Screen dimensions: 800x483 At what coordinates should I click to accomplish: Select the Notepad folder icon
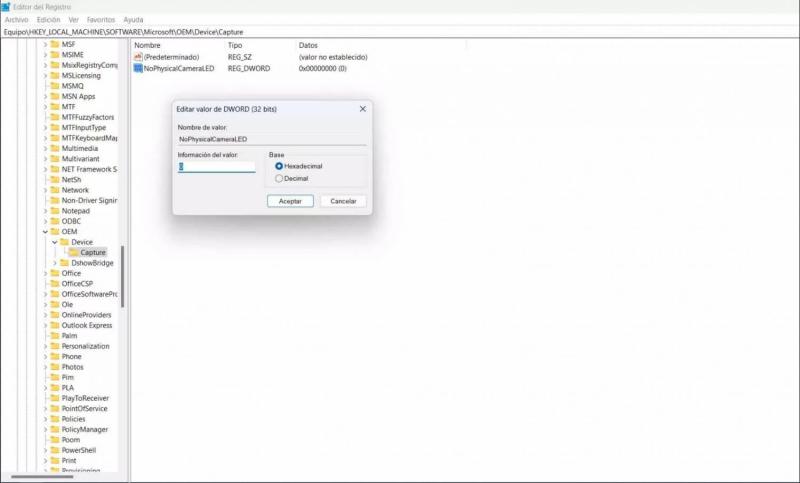[54, 211]
